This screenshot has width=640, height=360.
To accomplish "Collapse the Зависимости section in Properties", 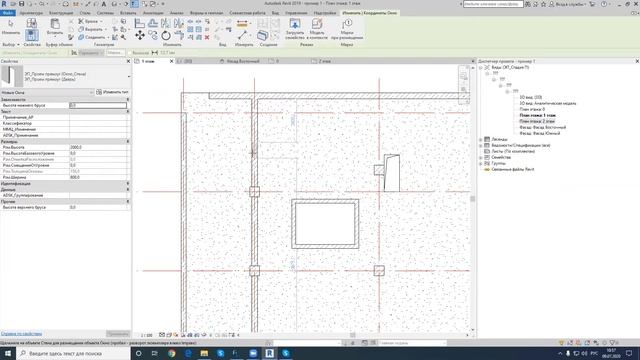I will [x=128, y=99].
